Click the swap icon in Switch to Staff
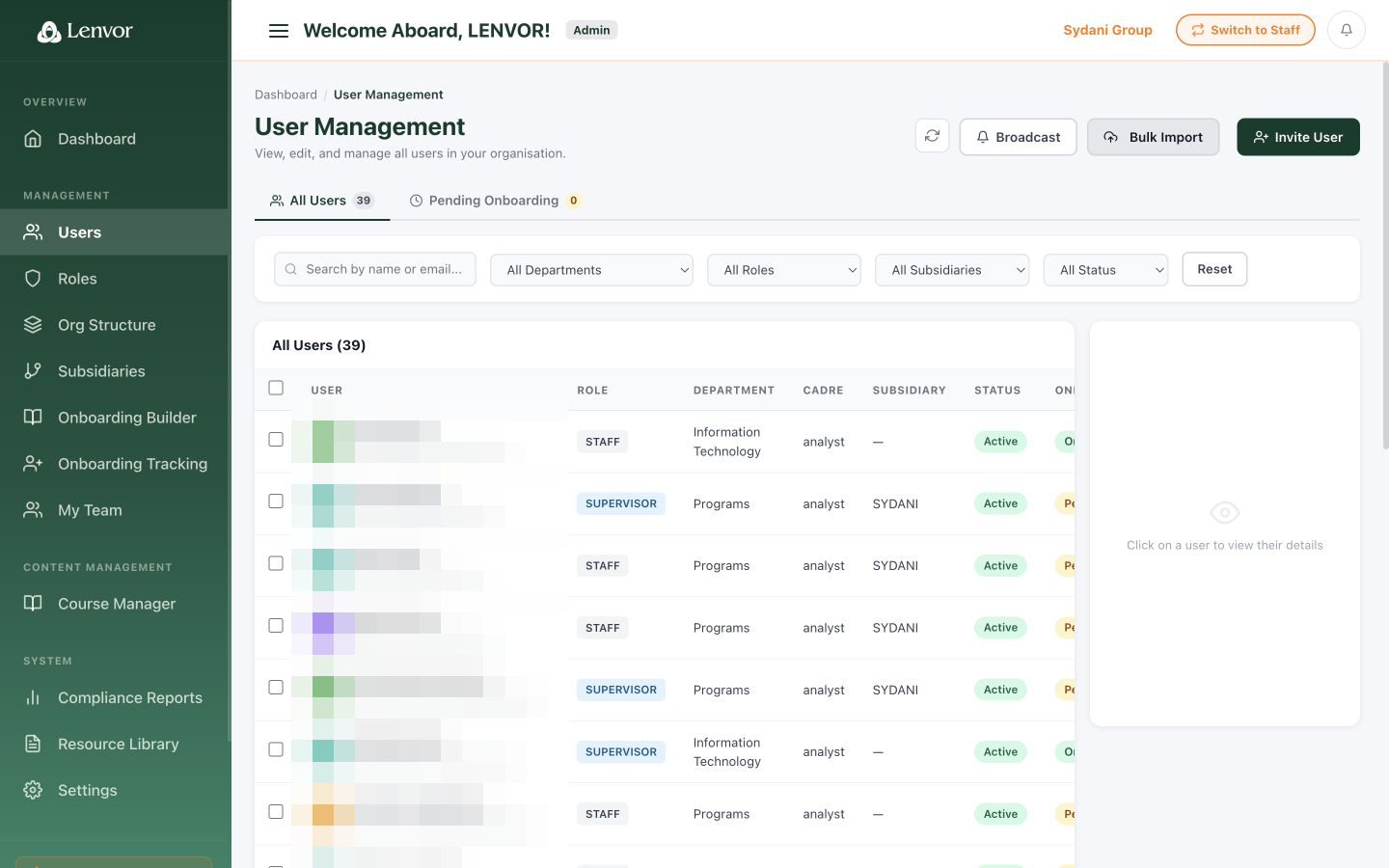This screenshot has height=868, width=1389. tap(1198, 30)
